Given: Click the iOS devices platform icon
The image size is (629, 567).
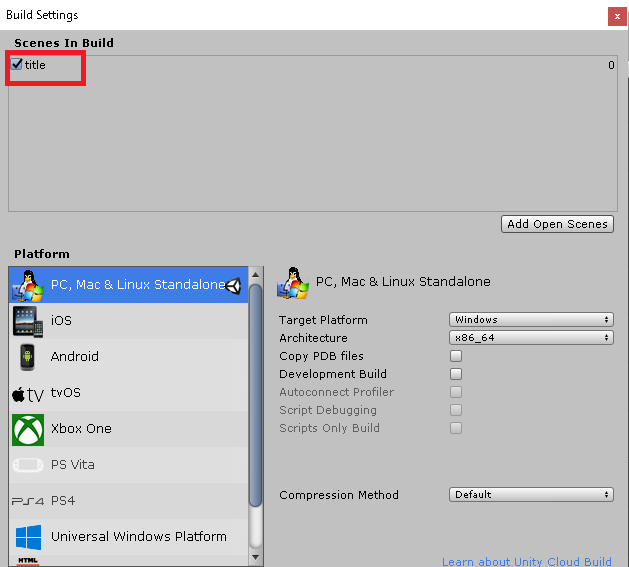Looking at the screenshot, I should [28, 321].
